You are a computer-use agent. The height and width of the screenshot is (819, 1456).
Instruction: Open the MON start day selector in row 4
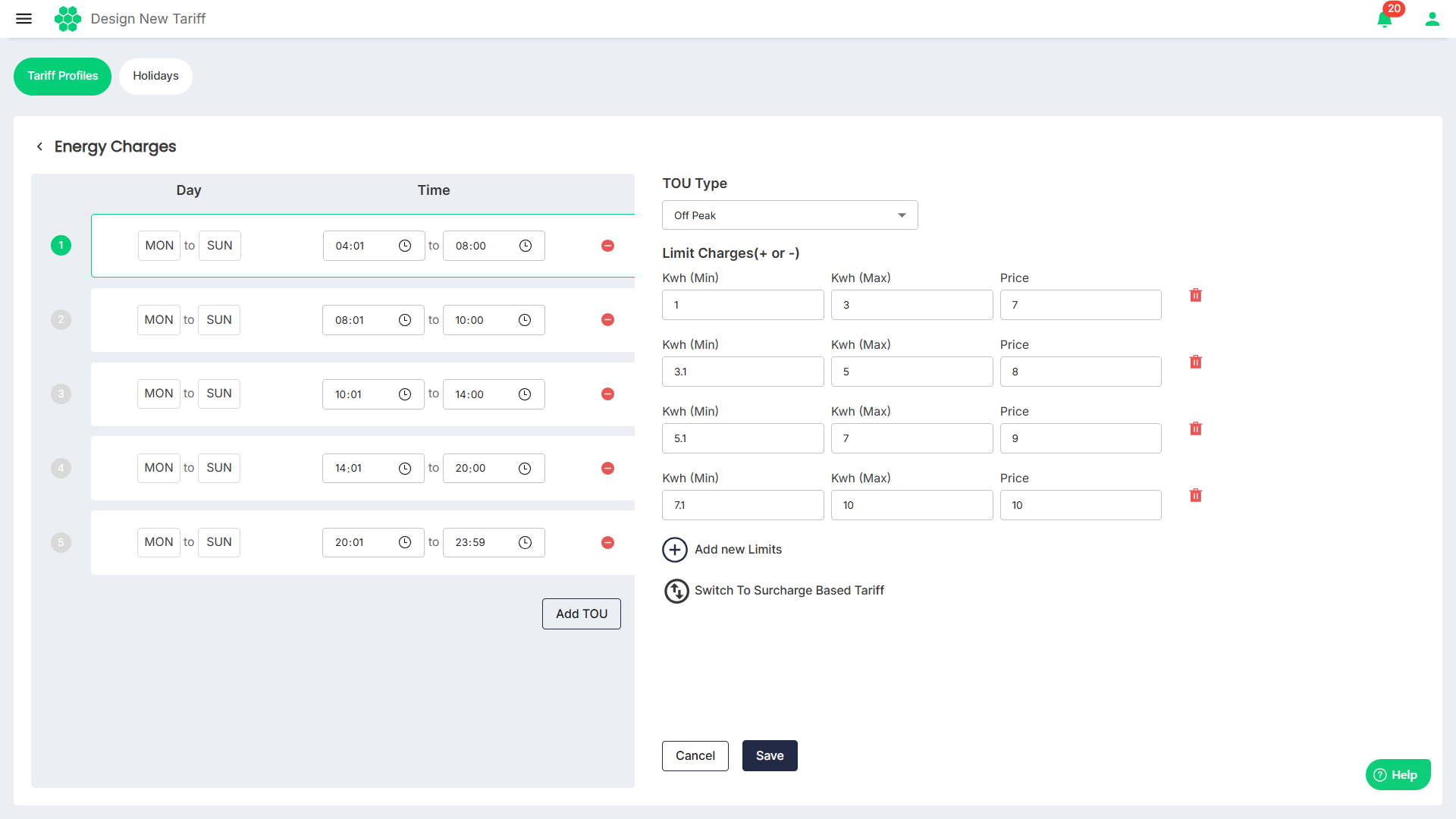tap(158, 468)
